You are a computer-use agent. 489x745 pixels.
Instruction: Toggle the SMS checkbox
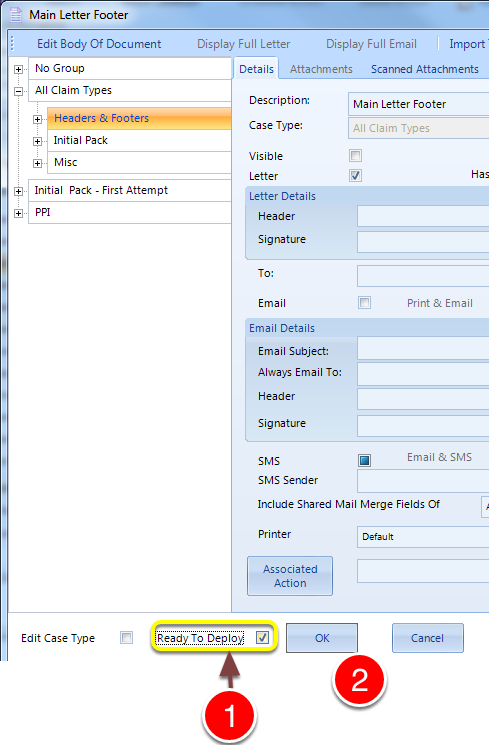pos(364,460)
